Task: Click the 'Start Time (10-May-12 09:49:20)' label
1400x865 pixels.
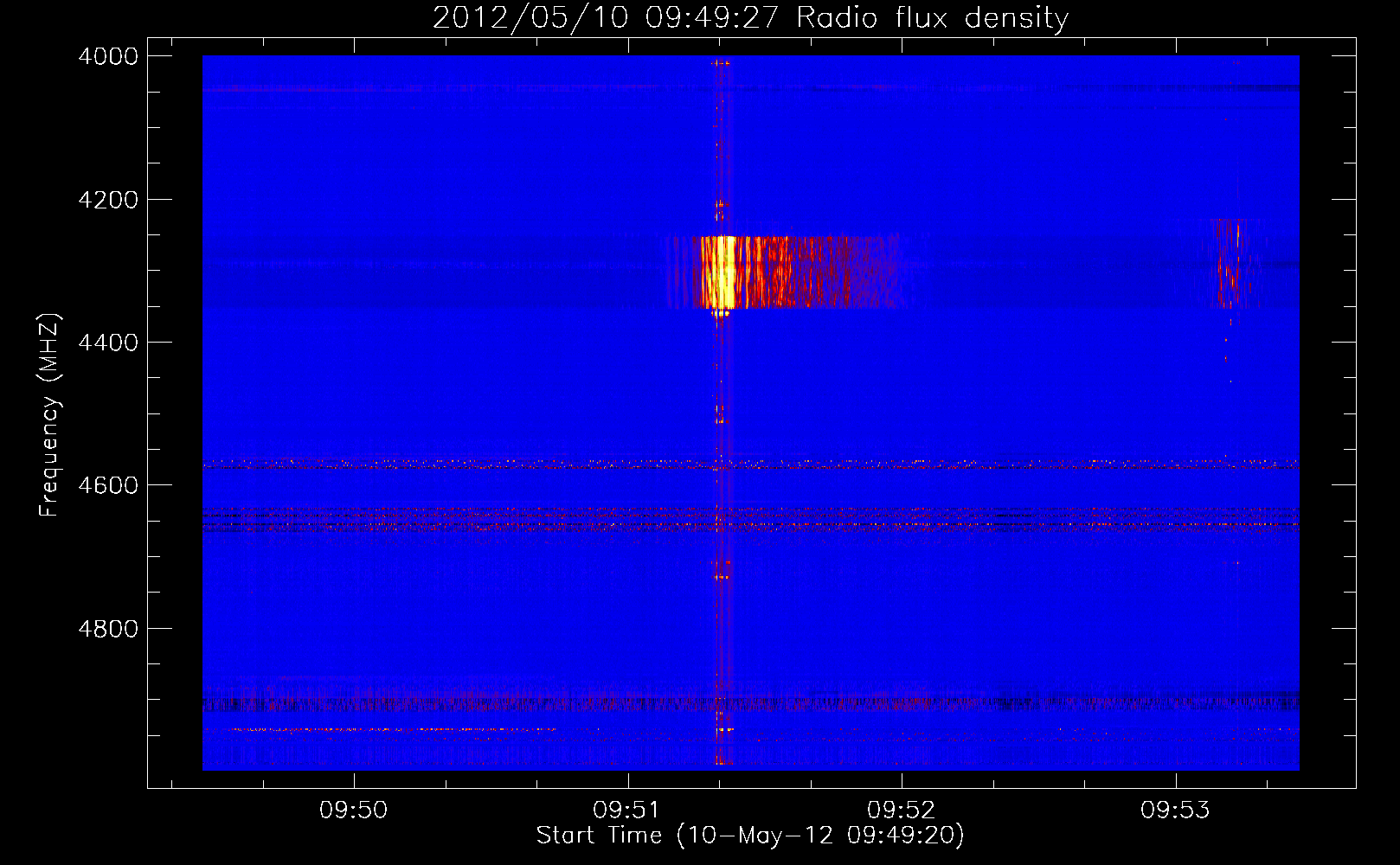Action: (x=750, y=836)
